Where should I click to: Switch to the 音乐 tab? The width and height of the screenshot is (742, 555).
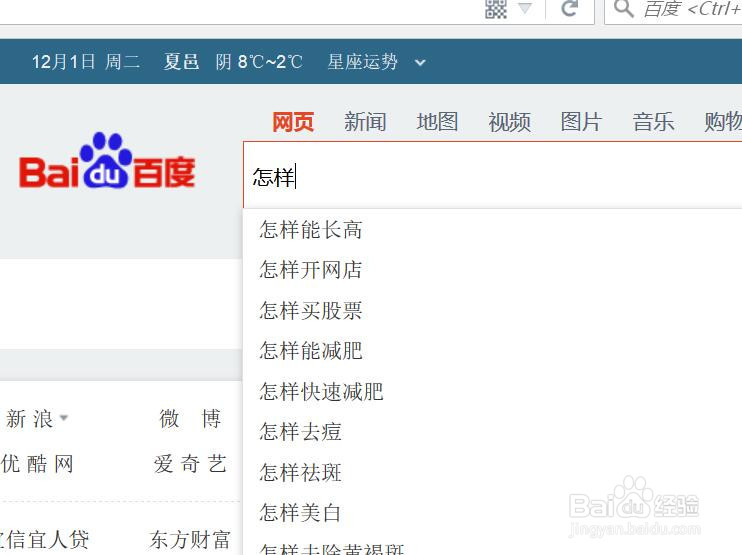coord(654,122)
